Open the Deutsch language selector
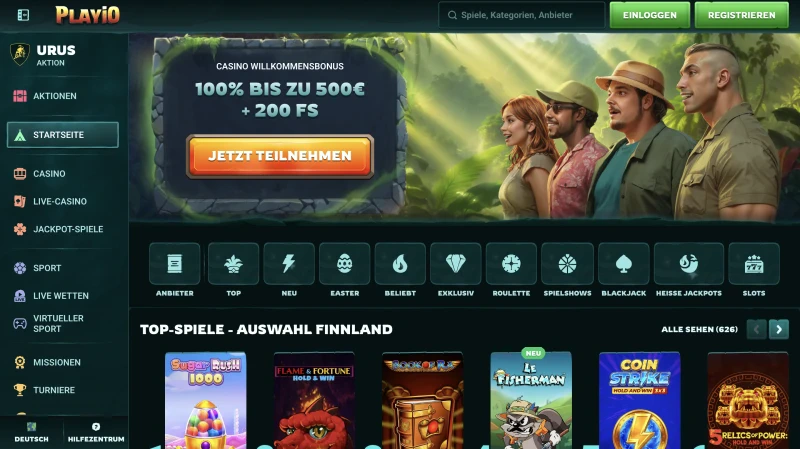 (x=32, y=432)
